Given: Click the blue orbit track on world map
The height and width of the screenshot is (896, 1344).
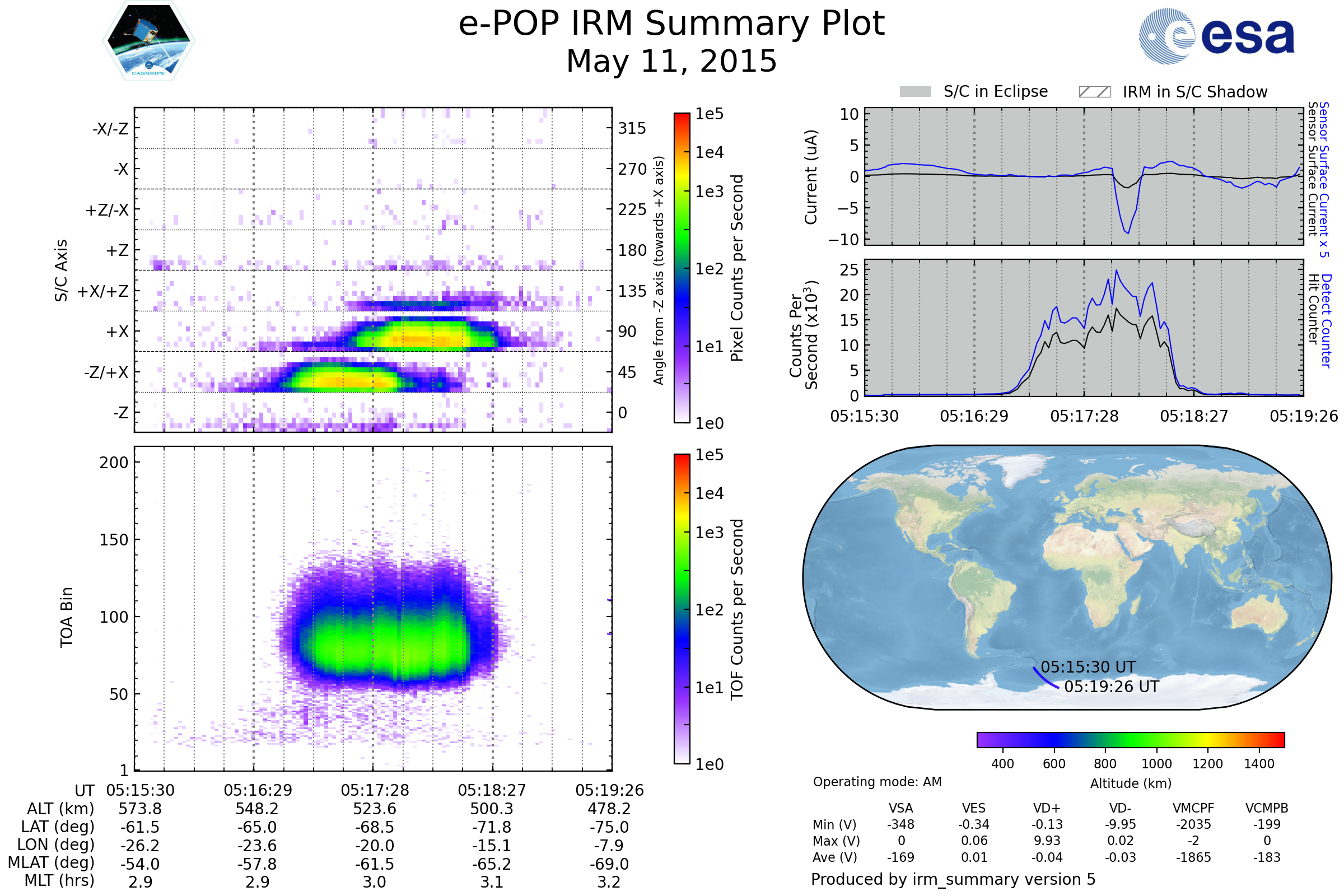Looking at the screenshot, I should point(1043,679).
